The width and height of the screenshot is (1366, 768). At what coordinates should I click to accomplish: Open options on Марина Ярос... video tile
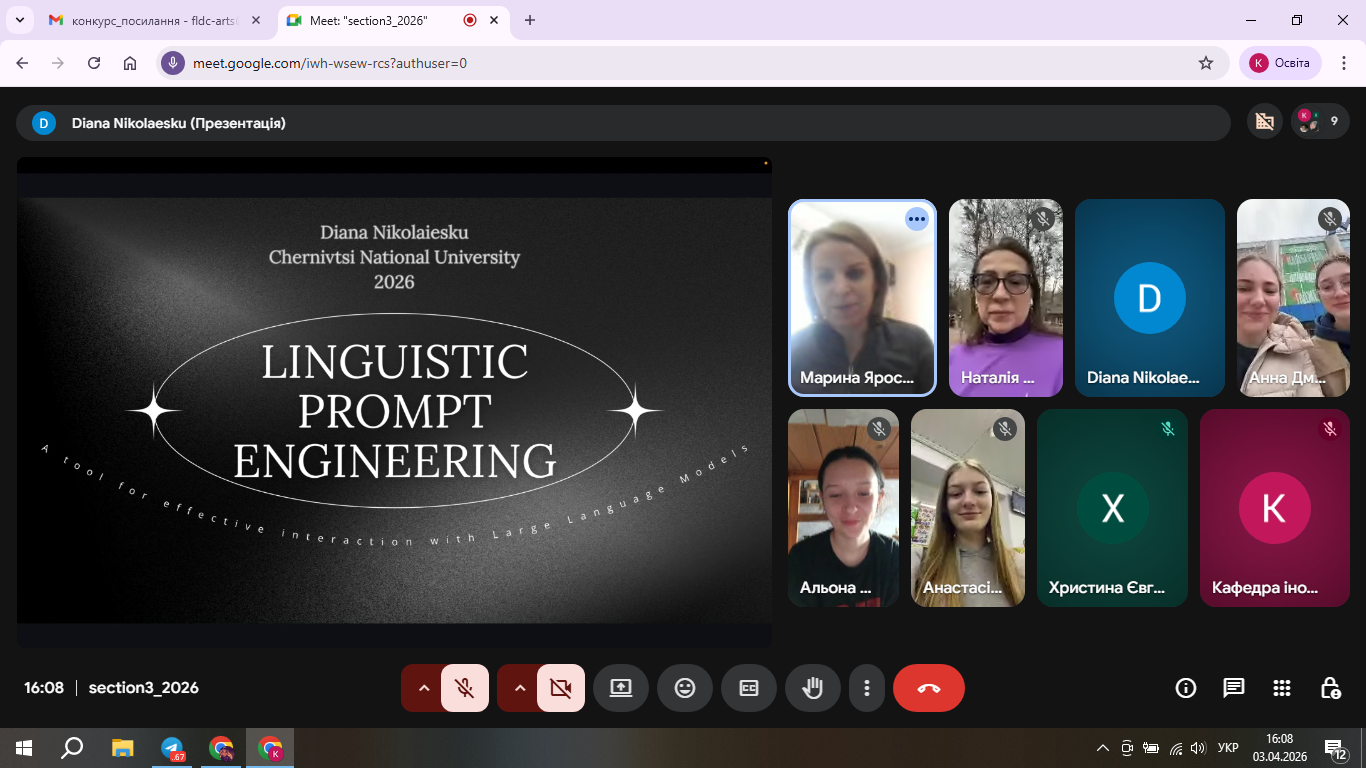917,219
